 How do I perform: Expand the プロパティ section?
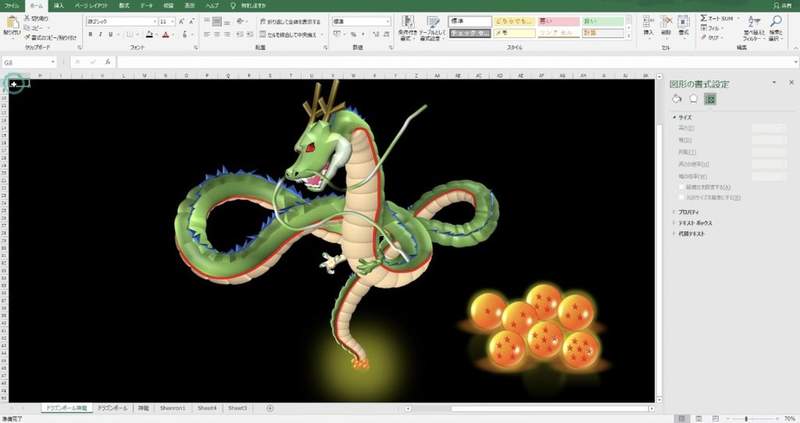coord(688,212)
